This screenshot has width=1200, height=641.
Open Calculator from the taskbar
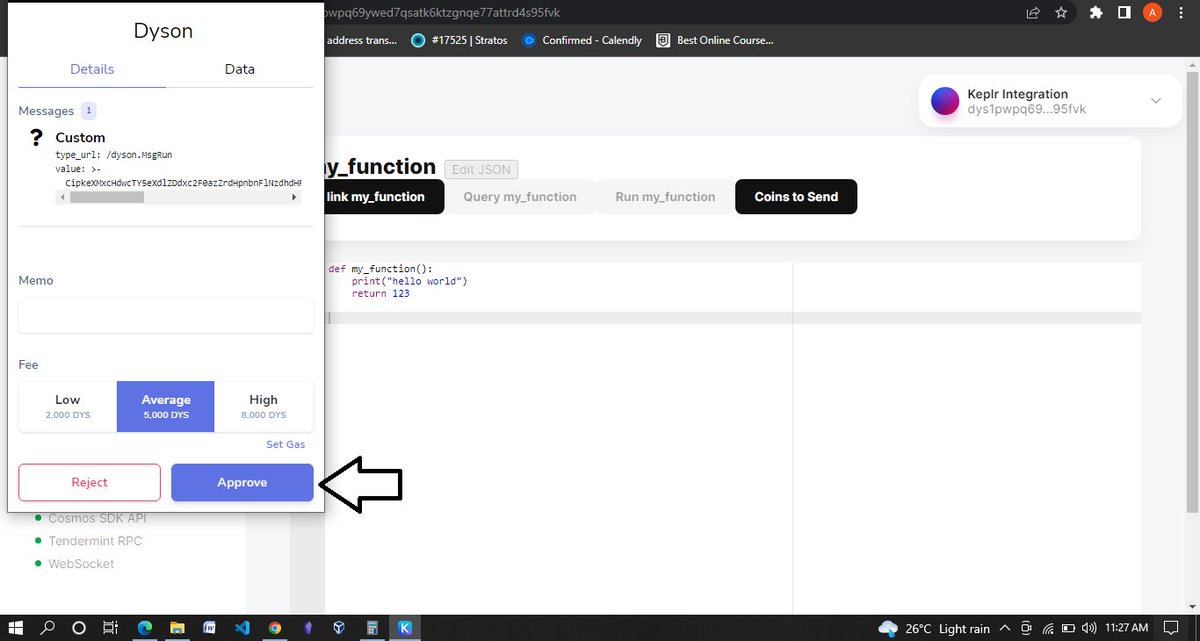click(372, 628)
